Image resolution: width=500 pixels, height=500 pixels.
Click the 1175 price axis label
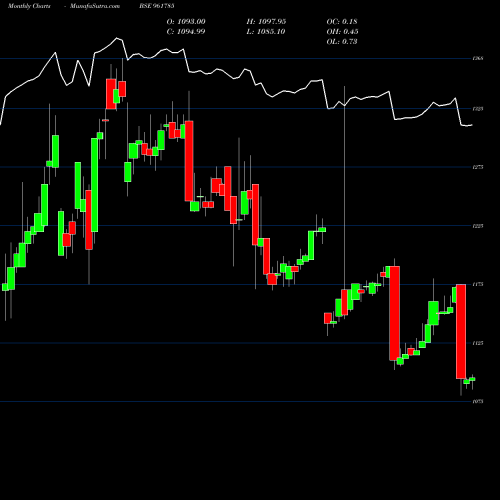pyautogui.click(x=478, y=284)
